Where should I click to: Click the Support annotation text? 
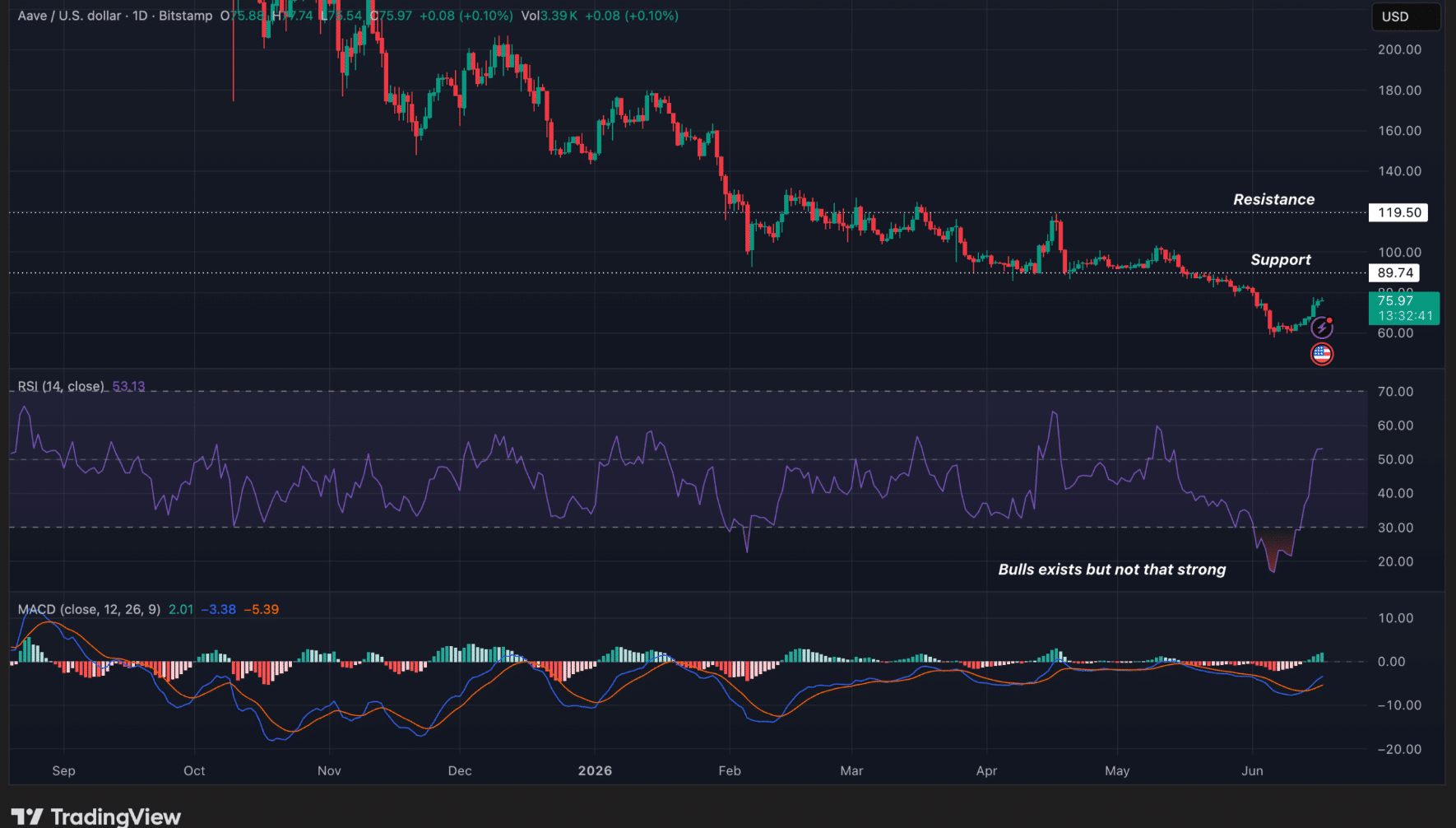pos(1280,260)
